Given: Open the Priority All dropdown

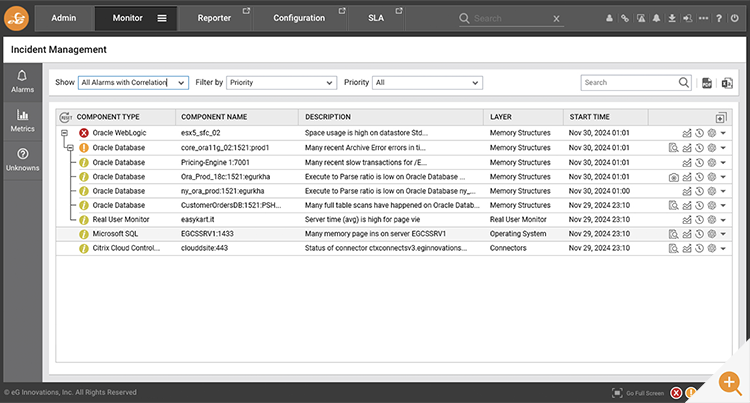Looking at the screenshot, I should tap(427, 83).
